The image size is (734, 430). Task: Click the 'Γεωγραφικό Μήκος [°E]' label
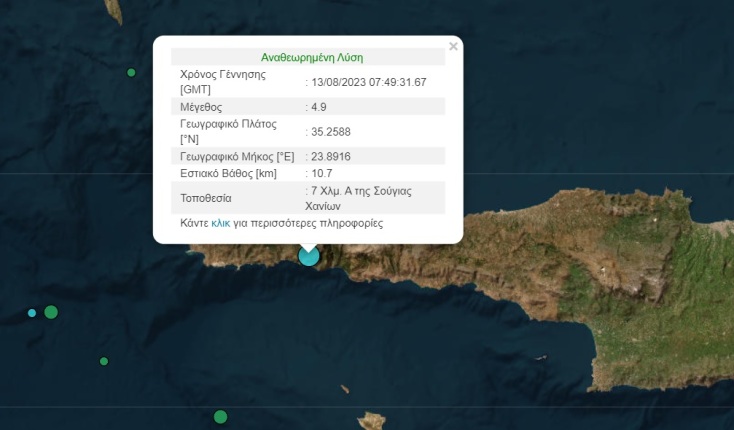tap(237, 157)
